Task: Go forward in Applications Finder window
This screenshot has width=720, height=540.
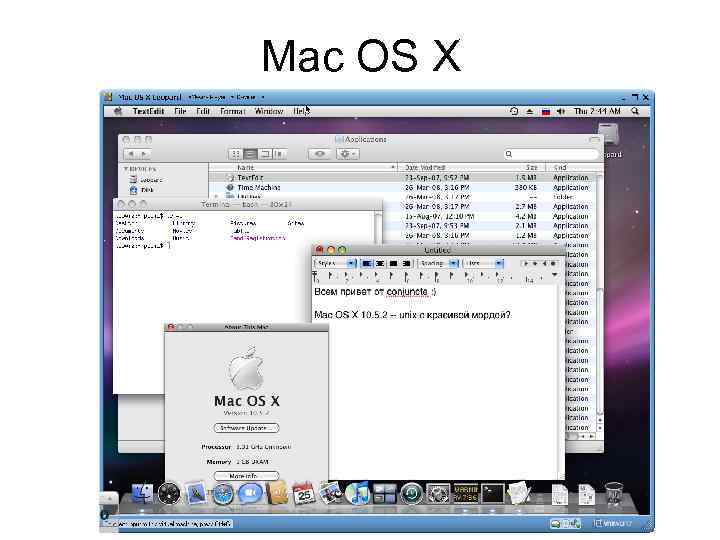Action: point(144,154)
